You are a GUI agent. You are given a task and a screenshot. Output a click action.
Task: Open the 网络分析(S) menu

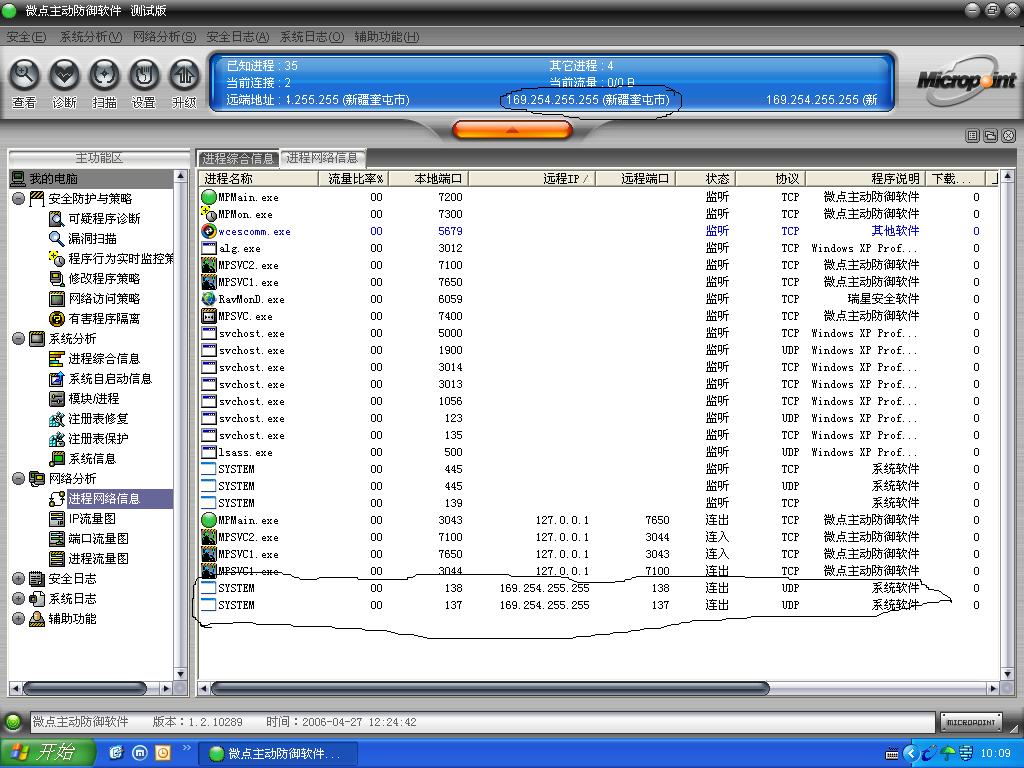pos(164,37)
